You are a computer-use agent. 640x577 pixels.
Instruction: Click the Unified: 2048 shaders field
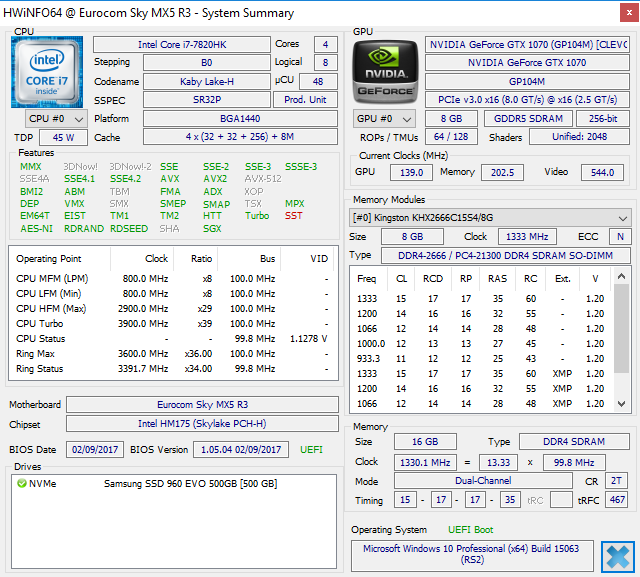pyautogui.click(x=579, y=137)
